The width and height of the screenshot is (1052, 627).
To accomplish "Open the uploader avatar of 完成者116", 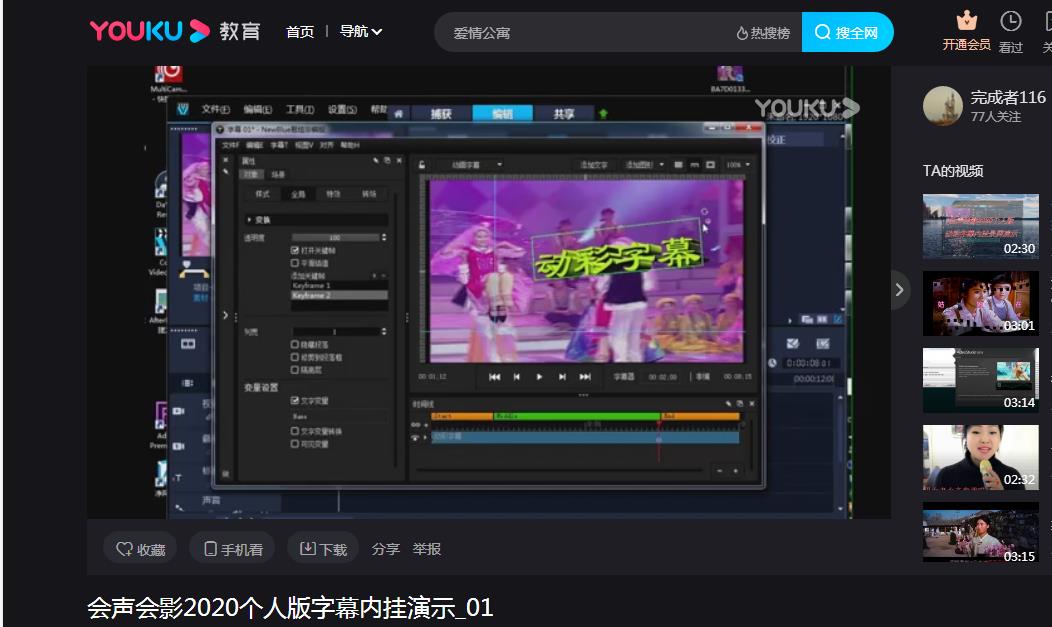I will [x=943, y=105].
